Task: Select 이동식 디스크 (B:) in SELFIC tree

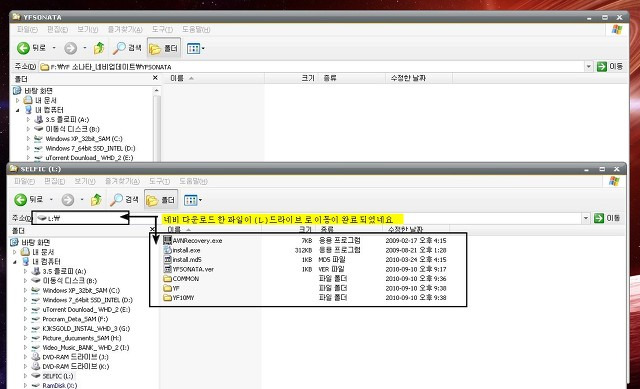Action: [x=64, y=281]
